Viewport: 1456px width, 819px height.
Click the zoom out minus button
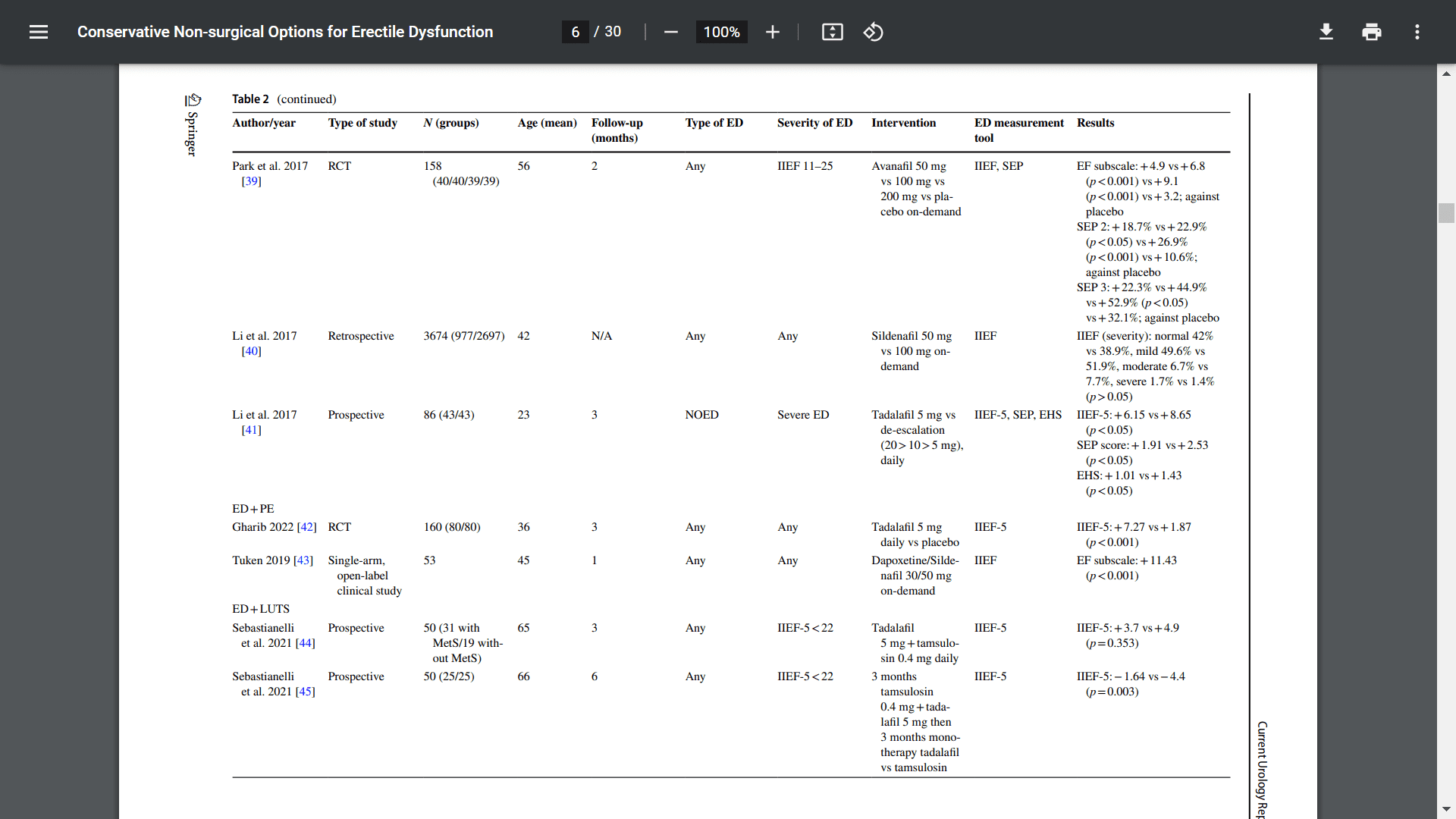(x=670, y=32)
